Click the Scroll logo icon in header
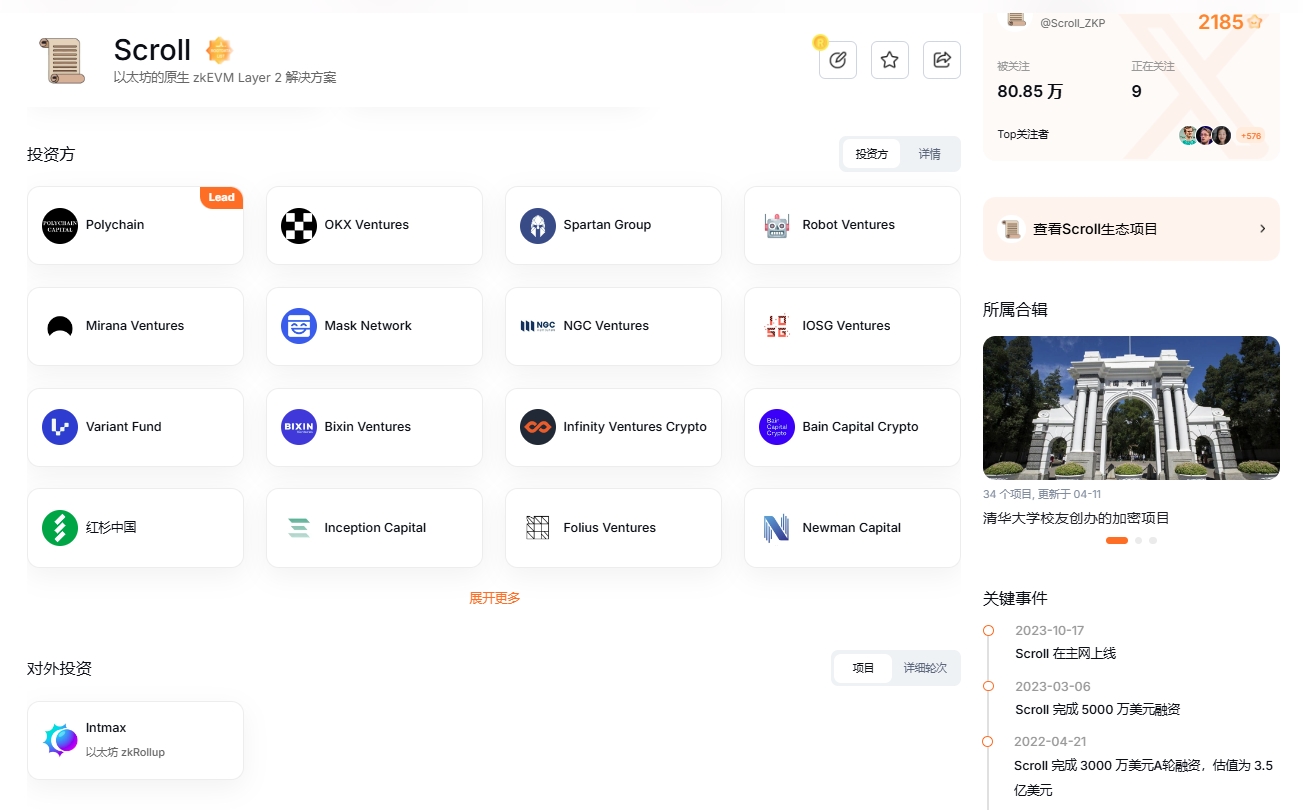Screen dimensions: 1303x810 [62, 60]
